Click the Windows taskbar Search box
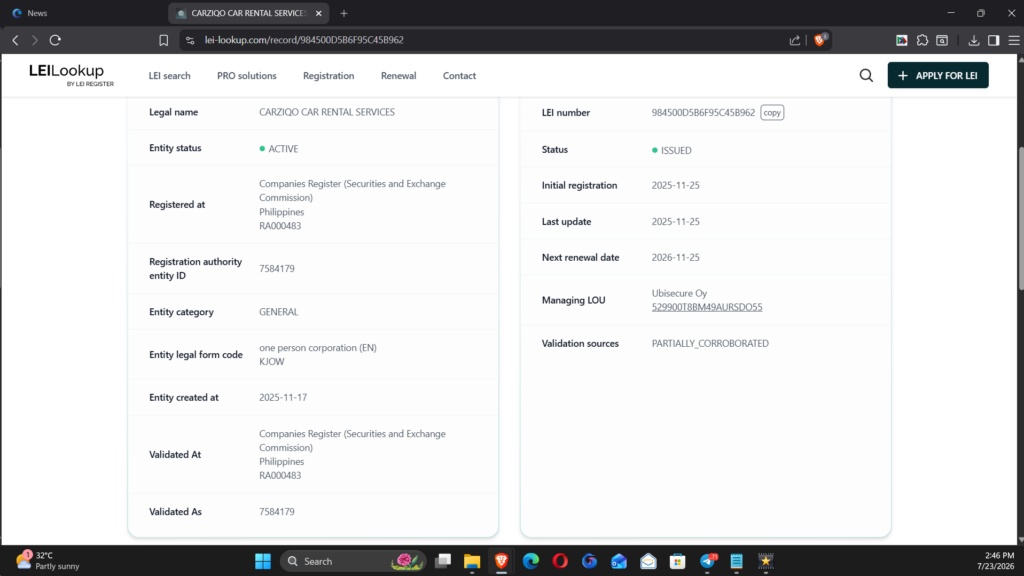1024x576 pixels. pos(353,561)
